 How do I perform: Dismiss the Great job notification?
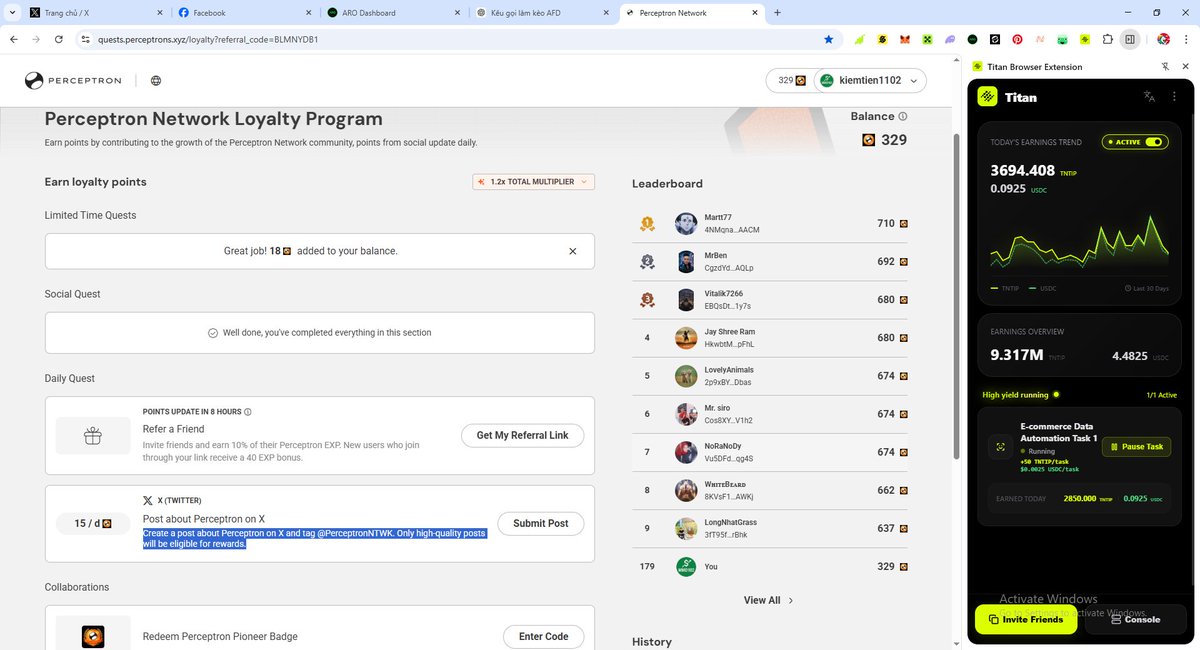point(572,251)
